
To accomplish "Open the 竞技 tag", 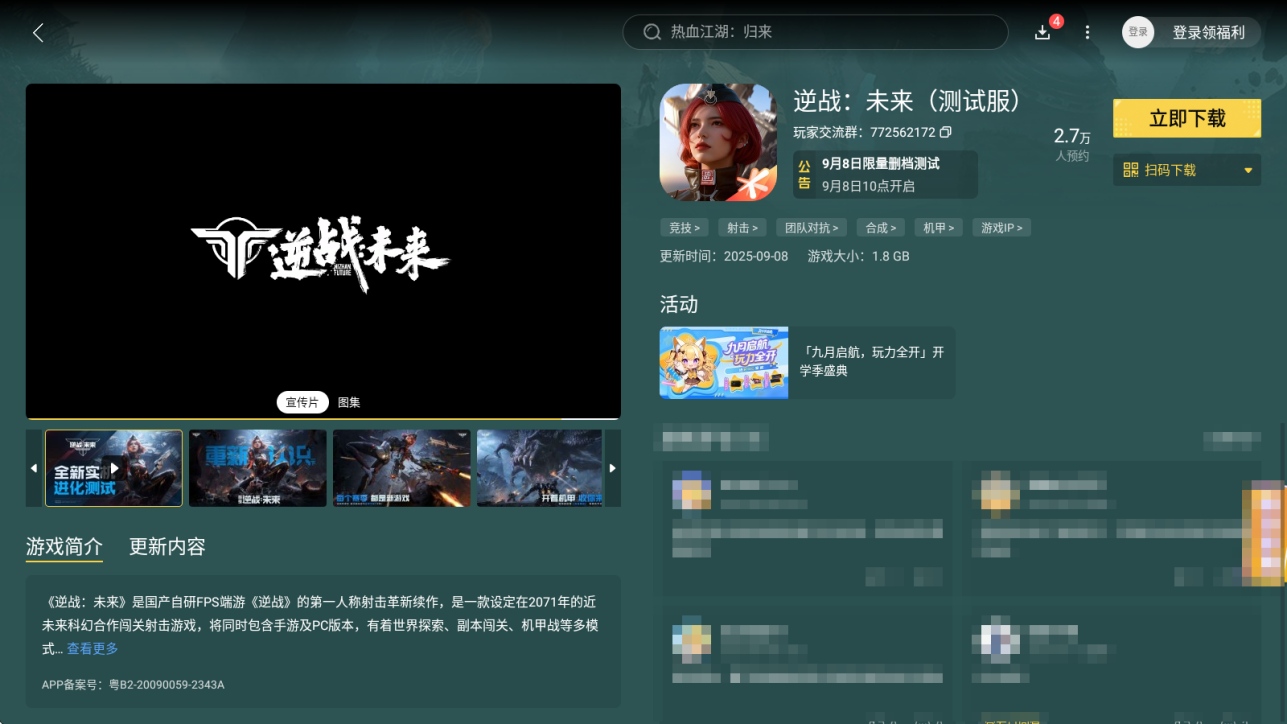I will pyautogui.click(x=685, y=228).
